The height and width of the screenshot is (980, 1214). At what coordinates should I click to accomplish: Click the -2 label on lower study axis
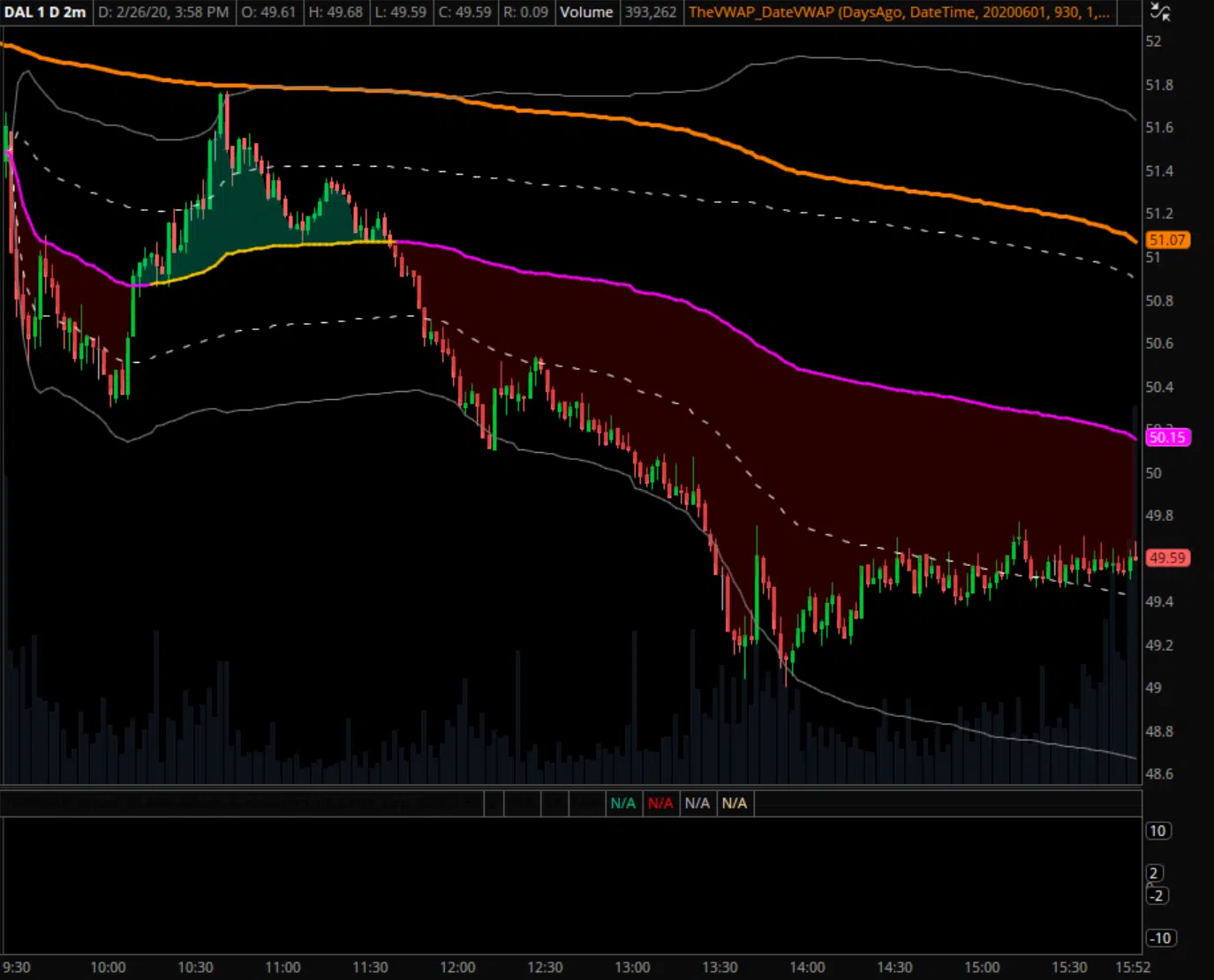click(1157, 895)
